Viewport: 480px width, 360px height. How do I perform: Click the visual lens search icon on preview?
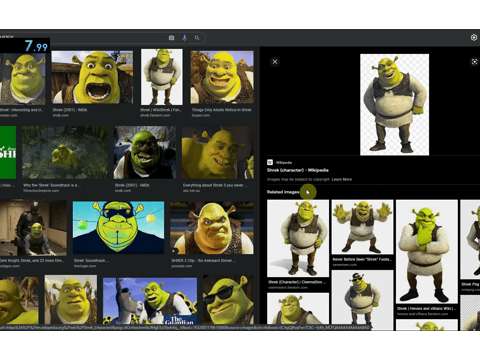coord(474,62)
